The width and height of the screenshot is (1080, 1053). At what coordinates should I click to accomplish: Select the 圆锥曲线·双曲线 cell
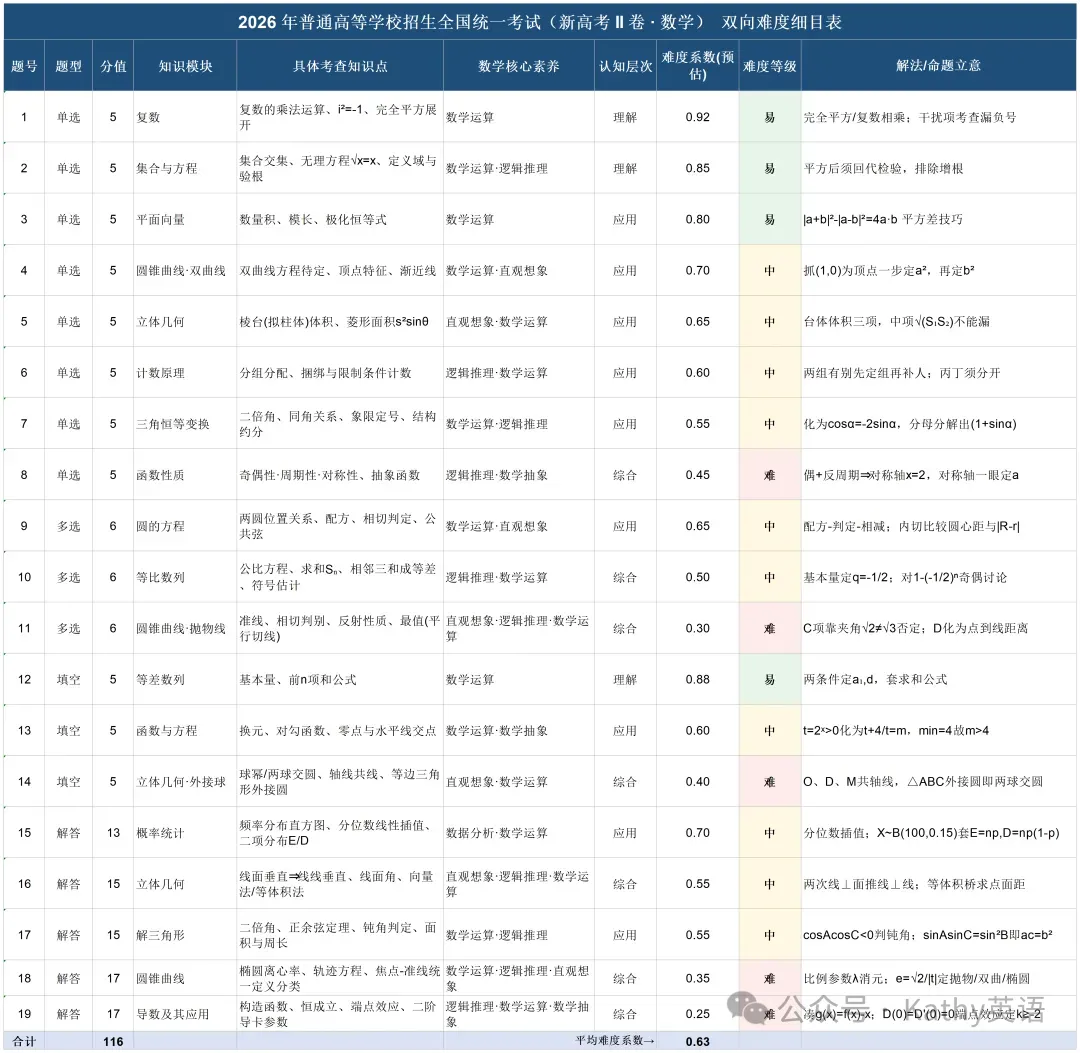click(185, 271)
